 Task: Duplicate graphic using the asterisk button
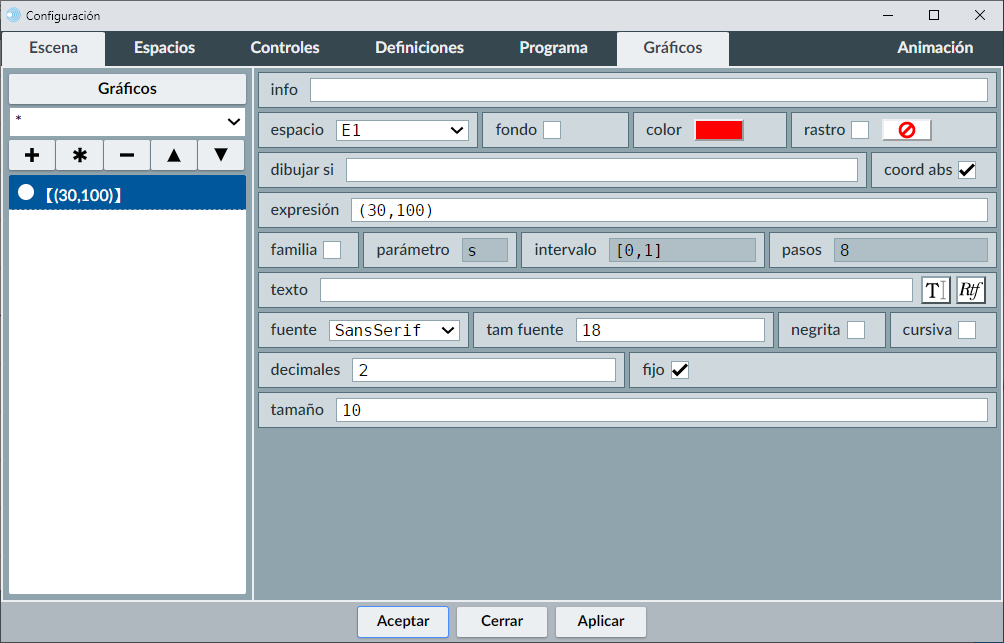pyautogui.click(x=80, y=155)
